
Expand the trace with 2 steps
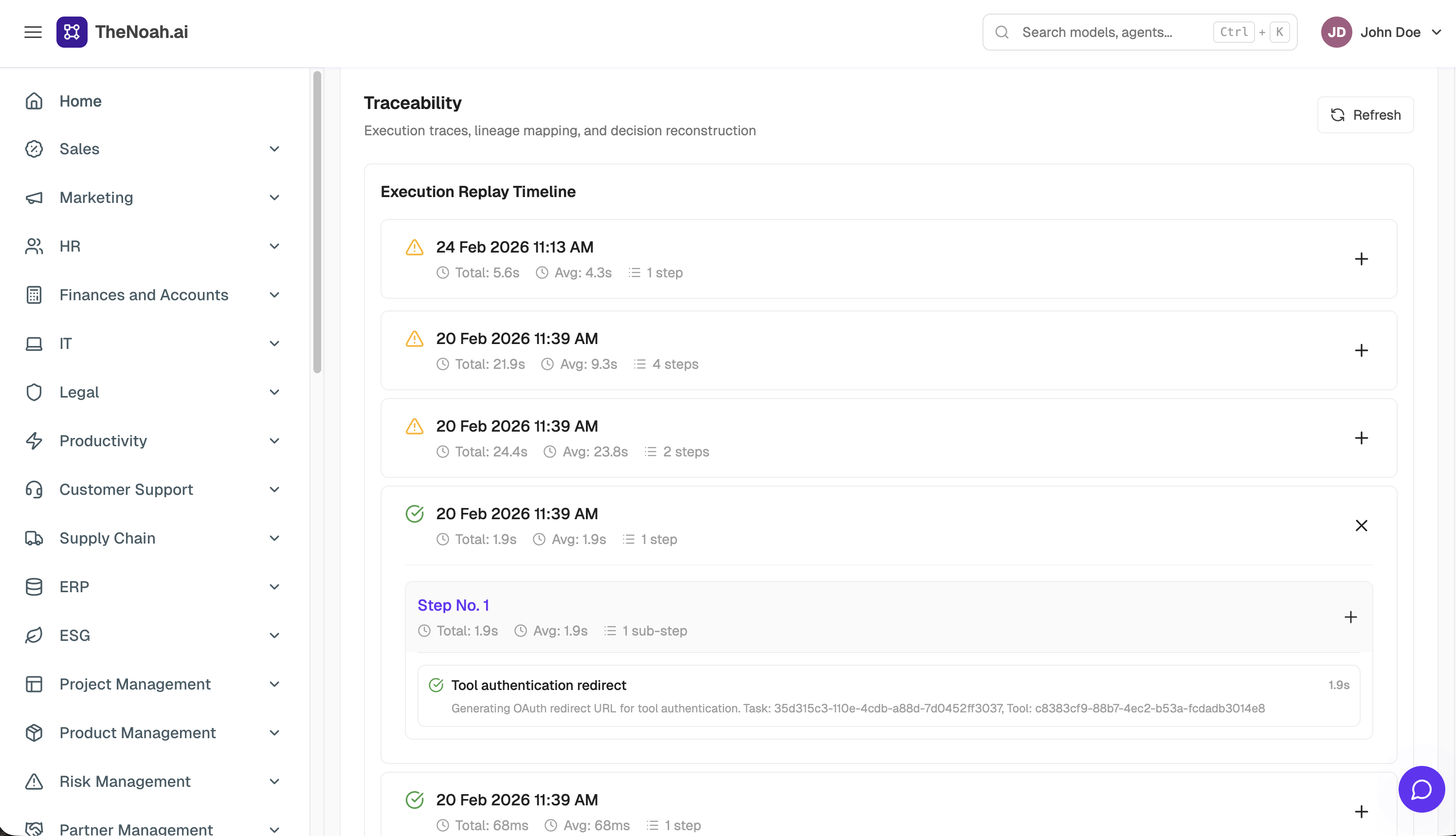1361,438
